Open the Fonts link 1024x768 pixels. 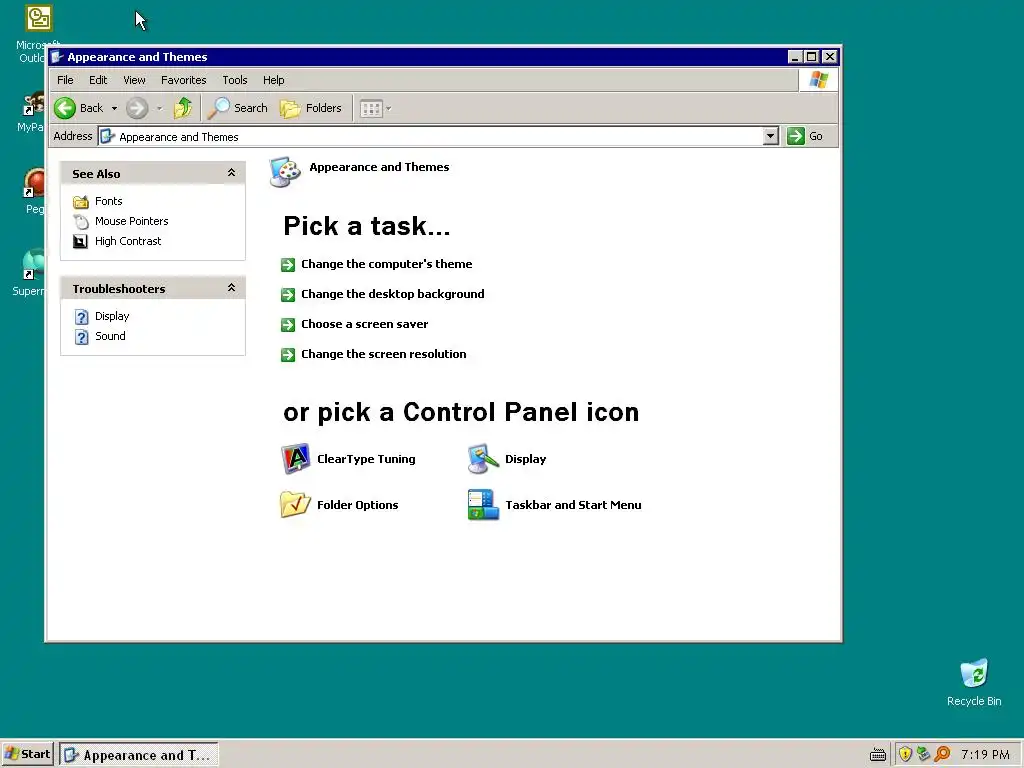pyautogui.click(x=108, y=201)
